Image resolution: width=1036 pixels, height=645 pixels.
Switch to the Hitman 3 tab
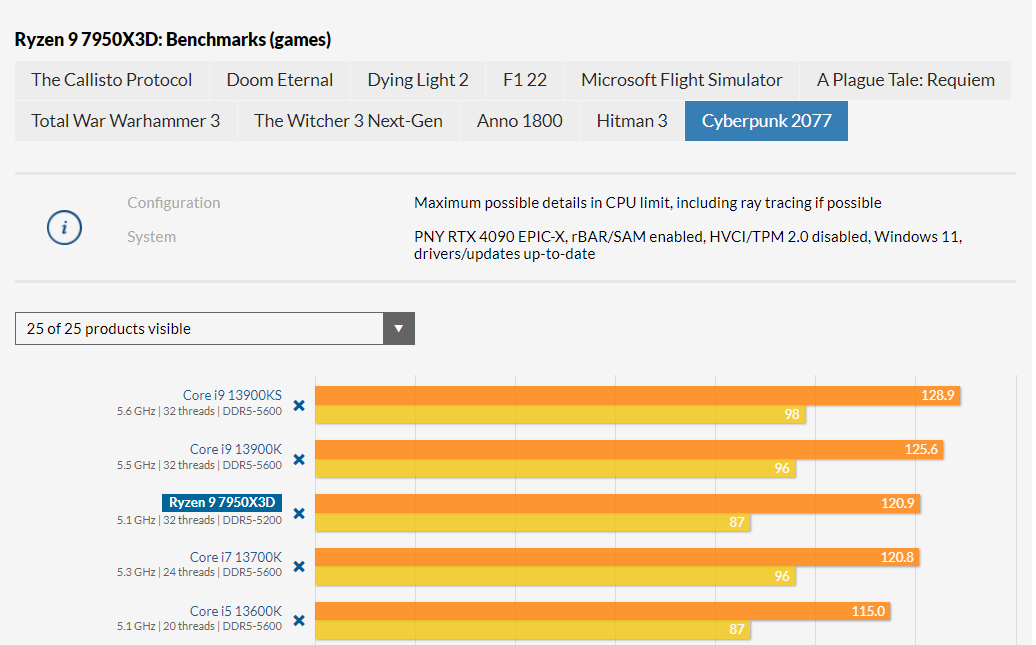point(632,121)
